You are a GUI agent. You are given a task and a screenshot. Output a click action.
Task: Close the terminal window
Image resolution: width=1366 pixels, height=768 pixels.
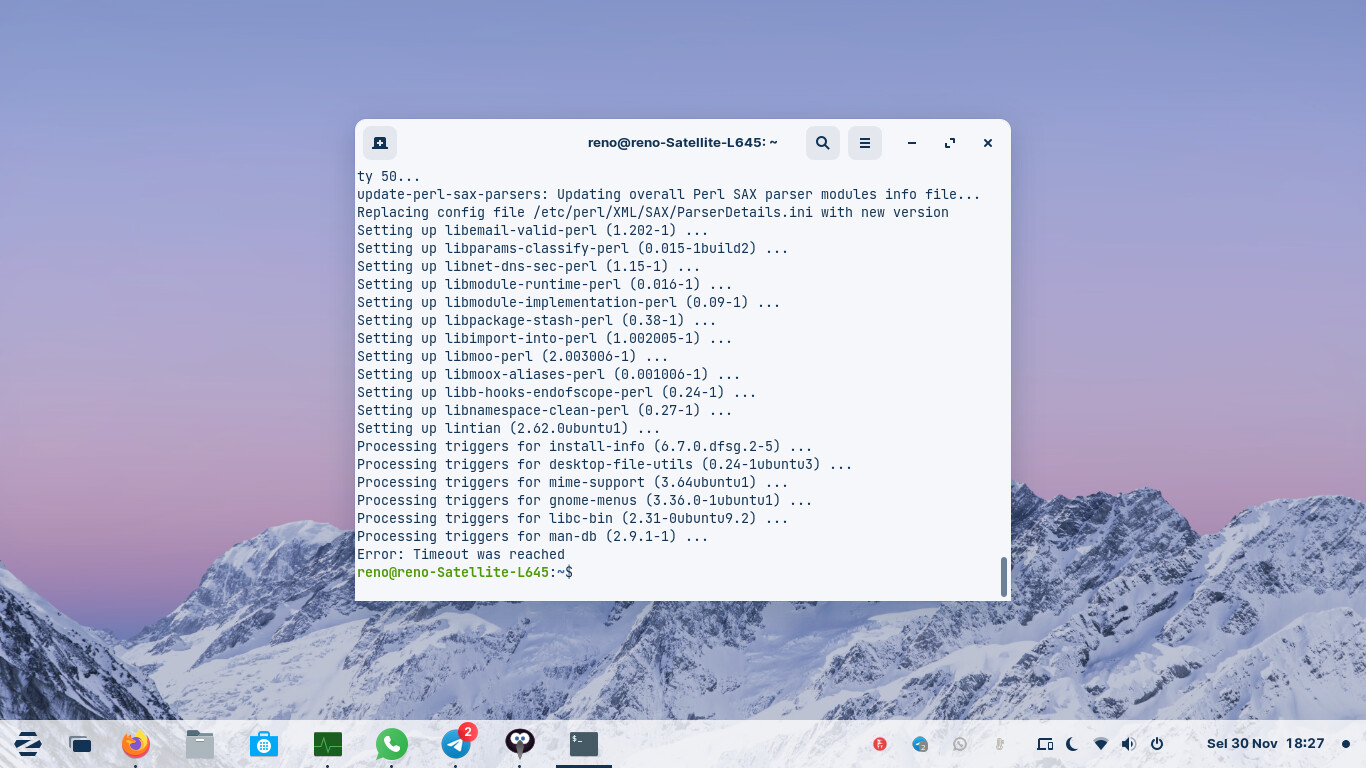tap(988, 143)
